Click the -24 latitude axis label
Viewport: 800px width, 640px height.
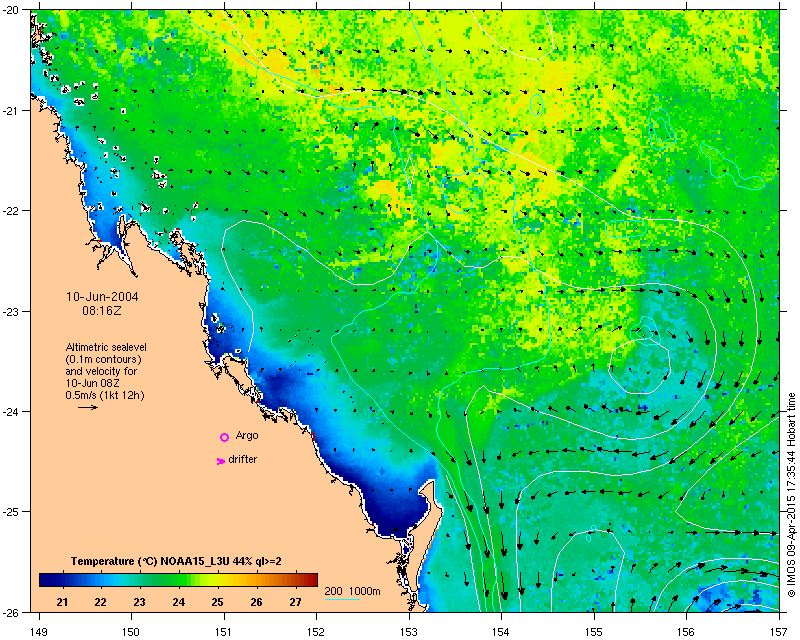(10, 411)
